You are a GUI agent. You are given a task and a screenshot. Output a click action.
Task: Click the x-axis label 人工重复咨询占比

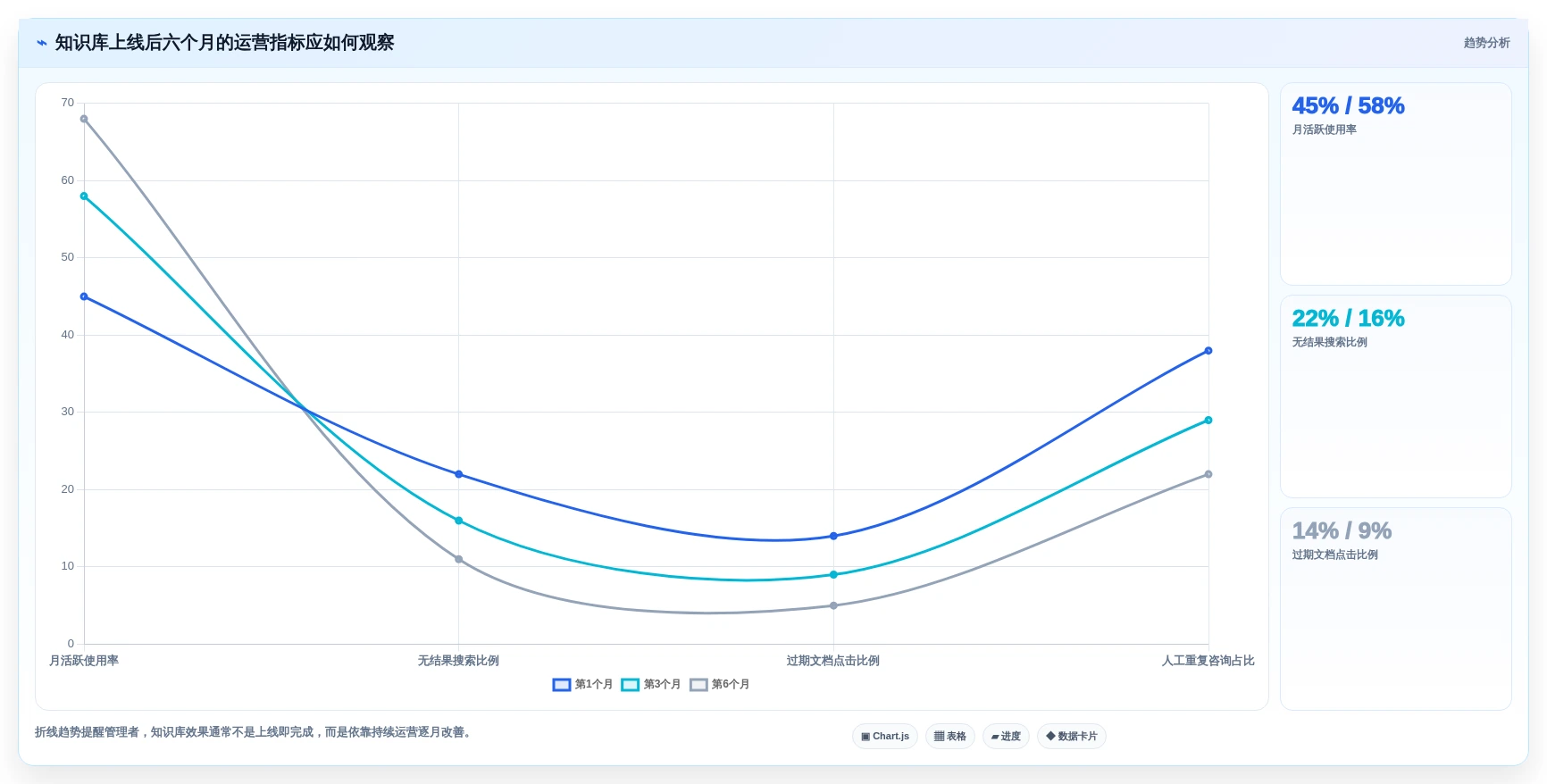tap(1208, 661)
